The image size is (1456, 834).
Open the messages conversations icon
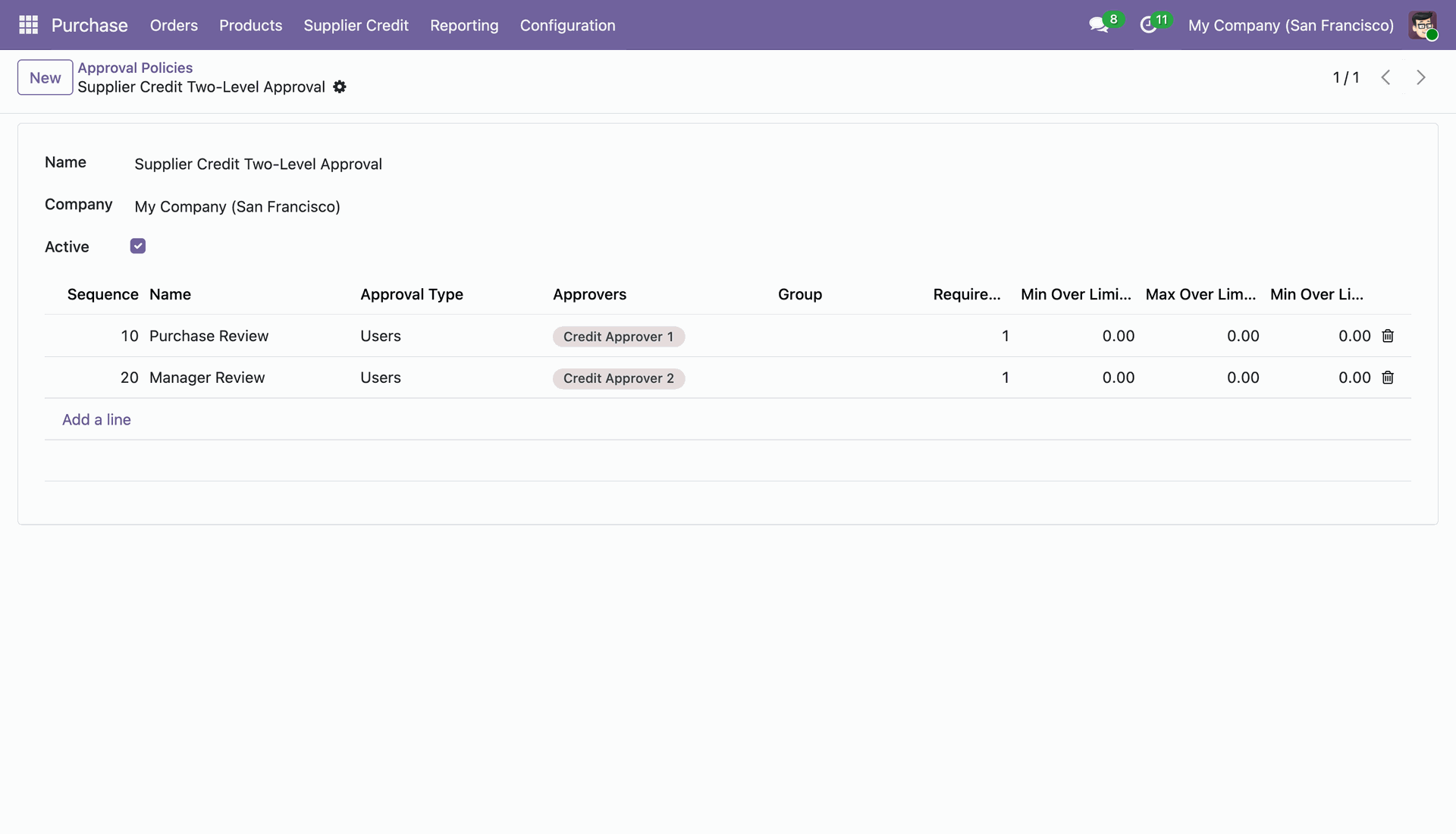1098,25
